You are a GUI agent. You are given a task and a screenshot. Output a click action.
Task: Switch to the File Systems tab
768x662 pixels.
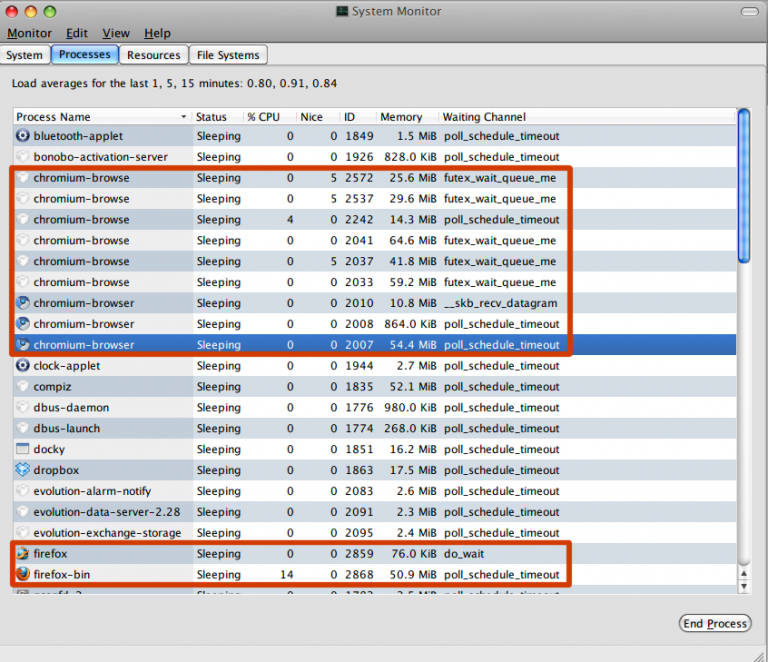pyautogui.click(x=228, y=55)
